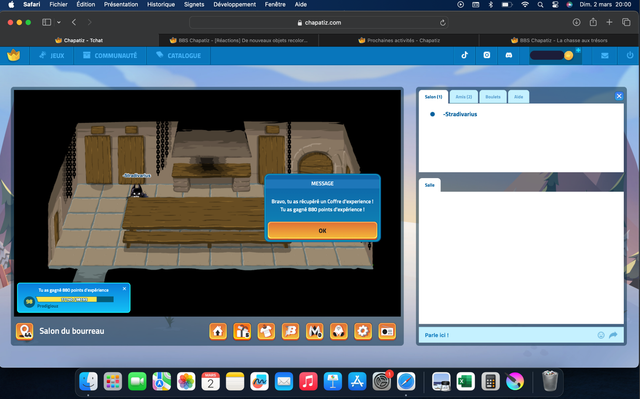Open the Safari share button
Viewport: 640px width, 399px height.
(593, 22)
